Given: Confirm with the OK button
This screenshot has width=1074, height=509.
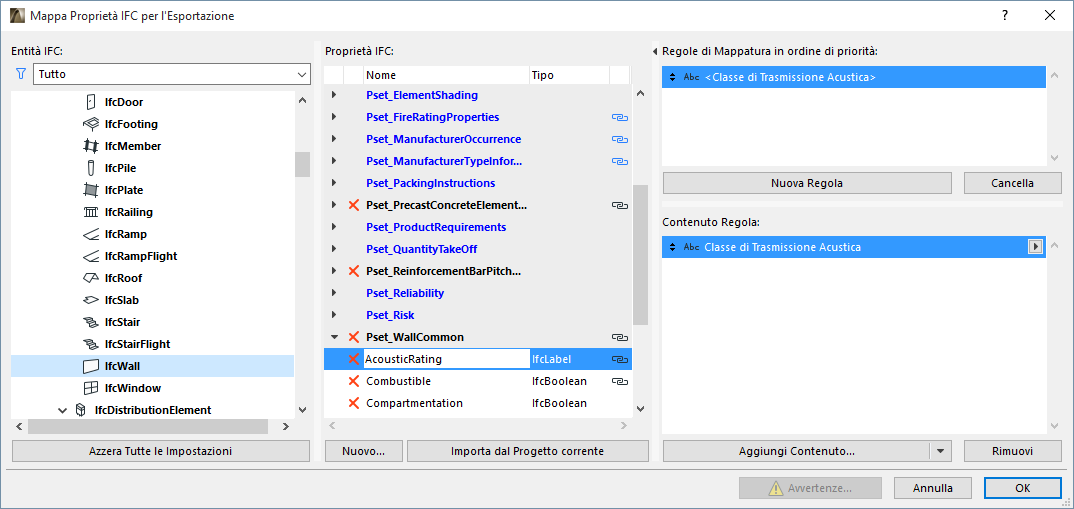Looking at the screenshot, I should click(1023, 488).
